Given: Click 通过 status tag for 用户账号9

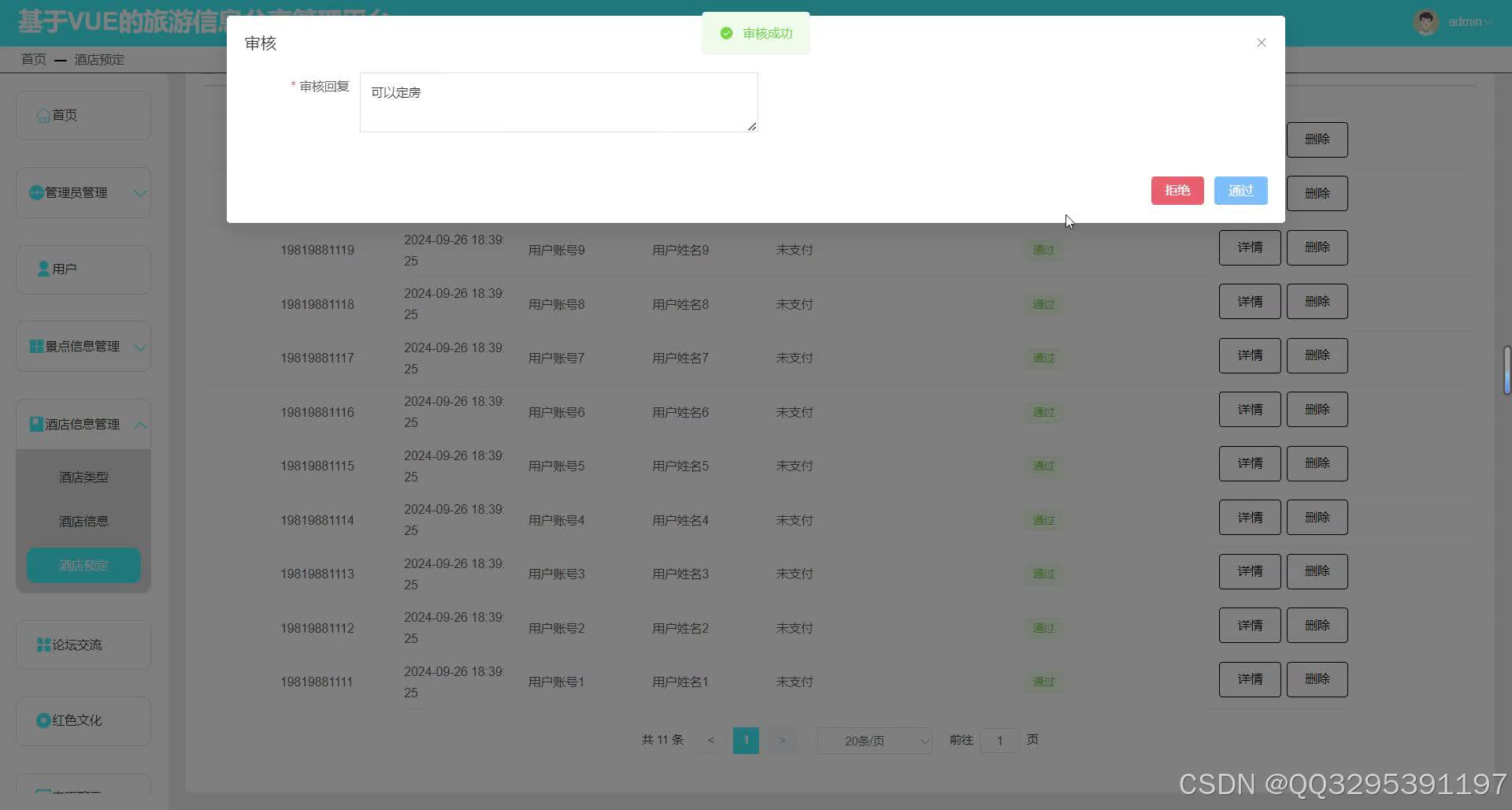Looking at the screenshot, I should 1043,250.
